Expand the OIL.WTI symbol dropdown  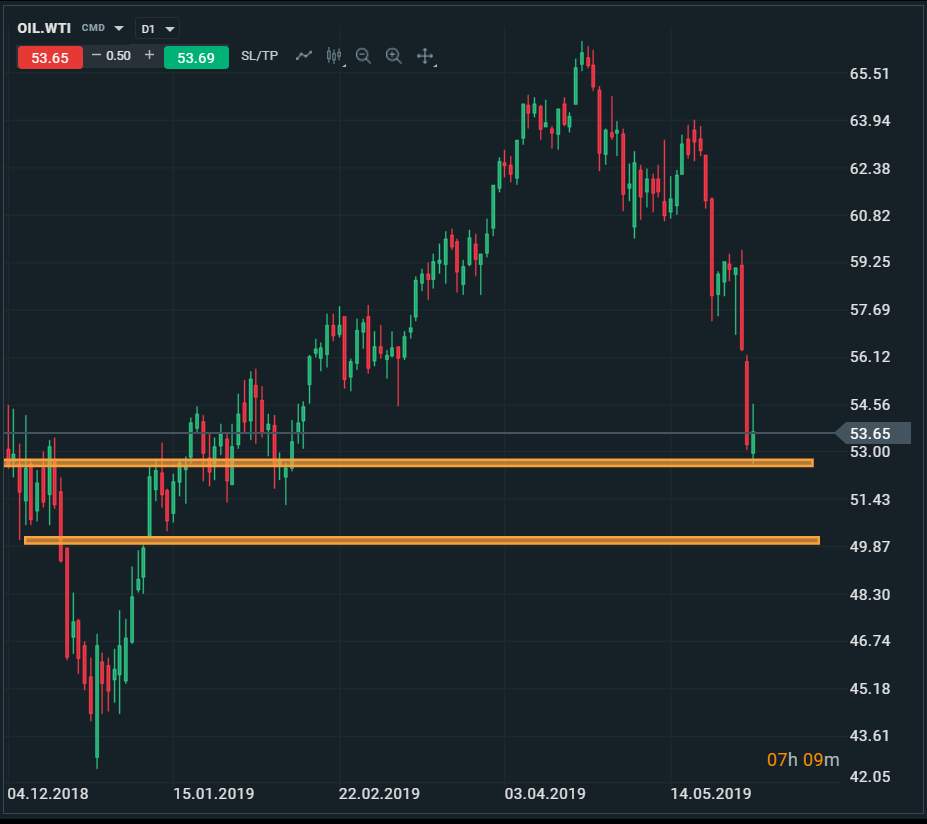119,29
